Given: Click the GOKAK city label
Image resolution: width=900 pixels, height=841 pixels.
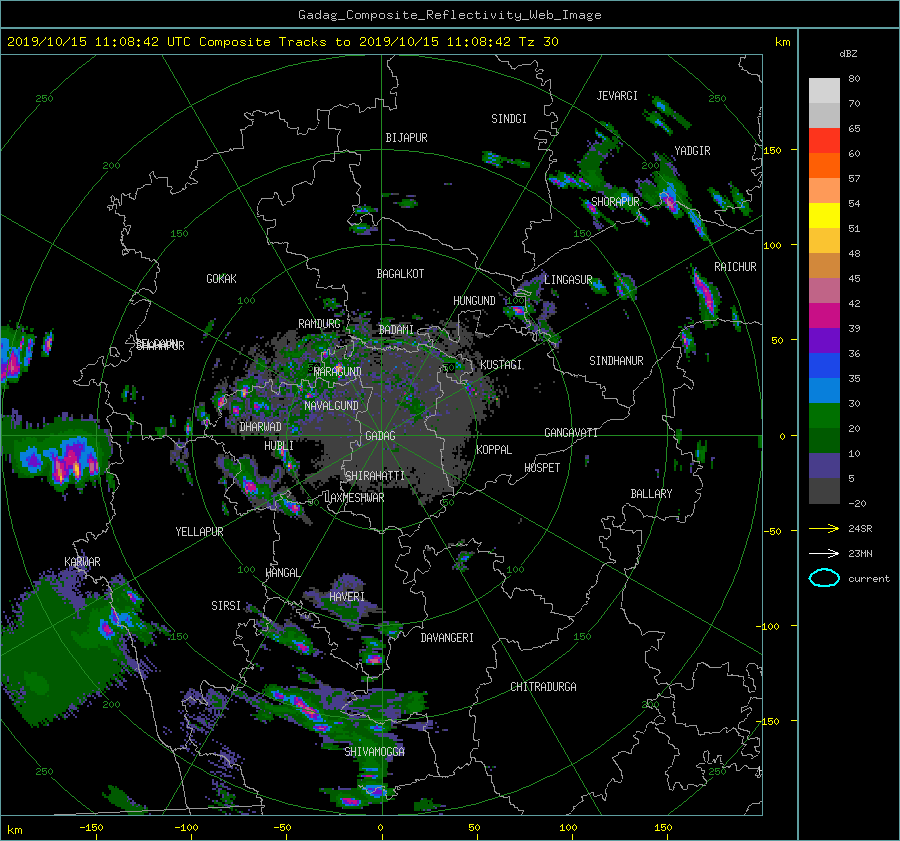Looking at the screenshot, I should (x=222, y=279).
